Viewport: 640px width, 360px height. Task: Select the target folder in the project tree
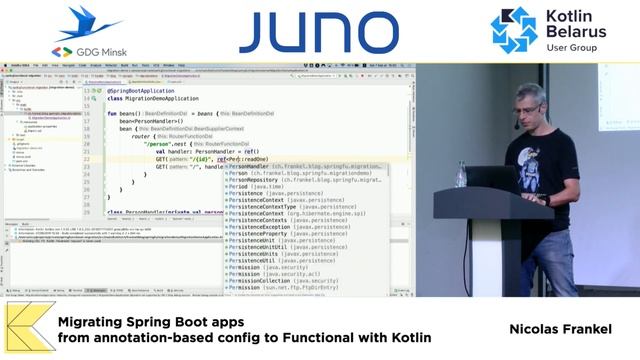20,139
